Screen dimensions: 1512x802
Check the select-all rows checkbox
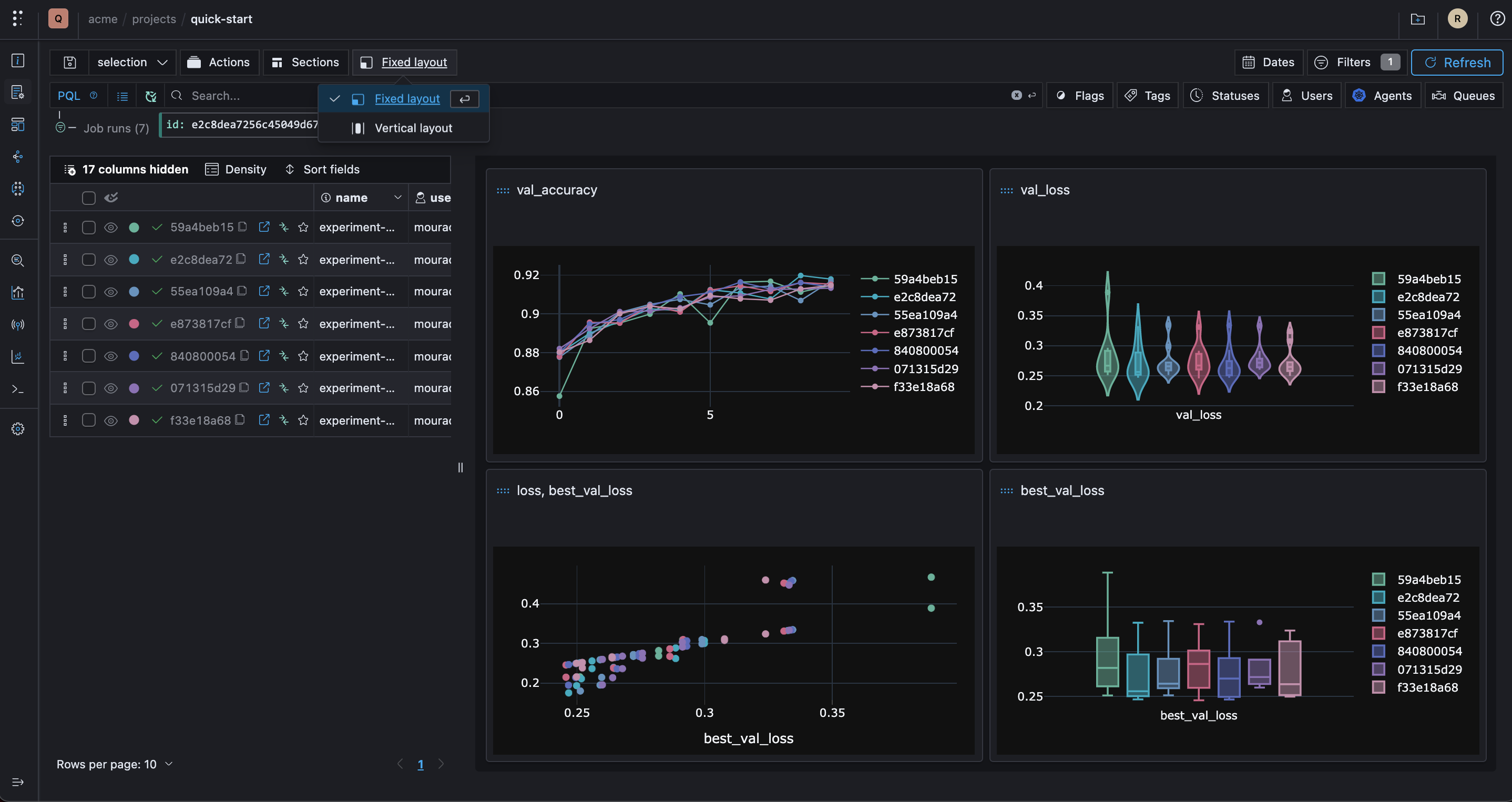click(x=89, y=198)
